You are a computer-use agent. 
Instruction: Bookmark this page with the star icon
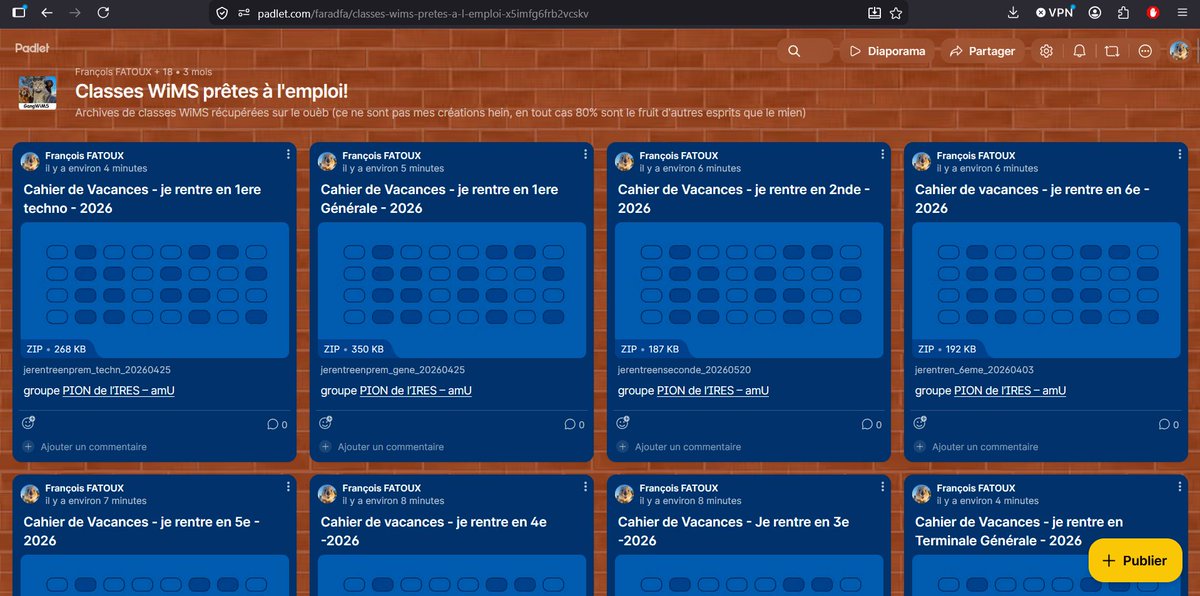(896, 13)
